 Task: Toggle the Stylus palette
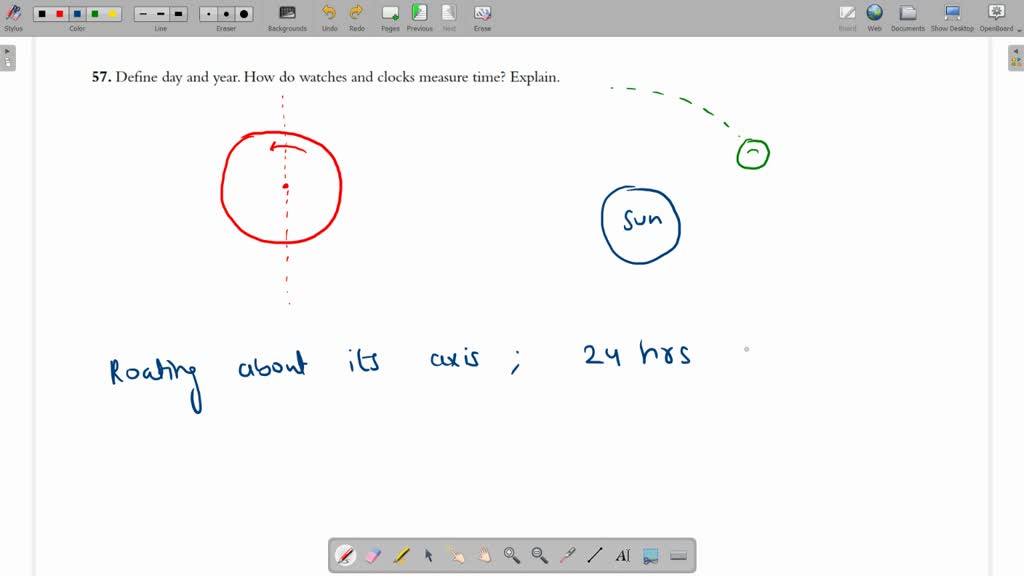point(13,14)
